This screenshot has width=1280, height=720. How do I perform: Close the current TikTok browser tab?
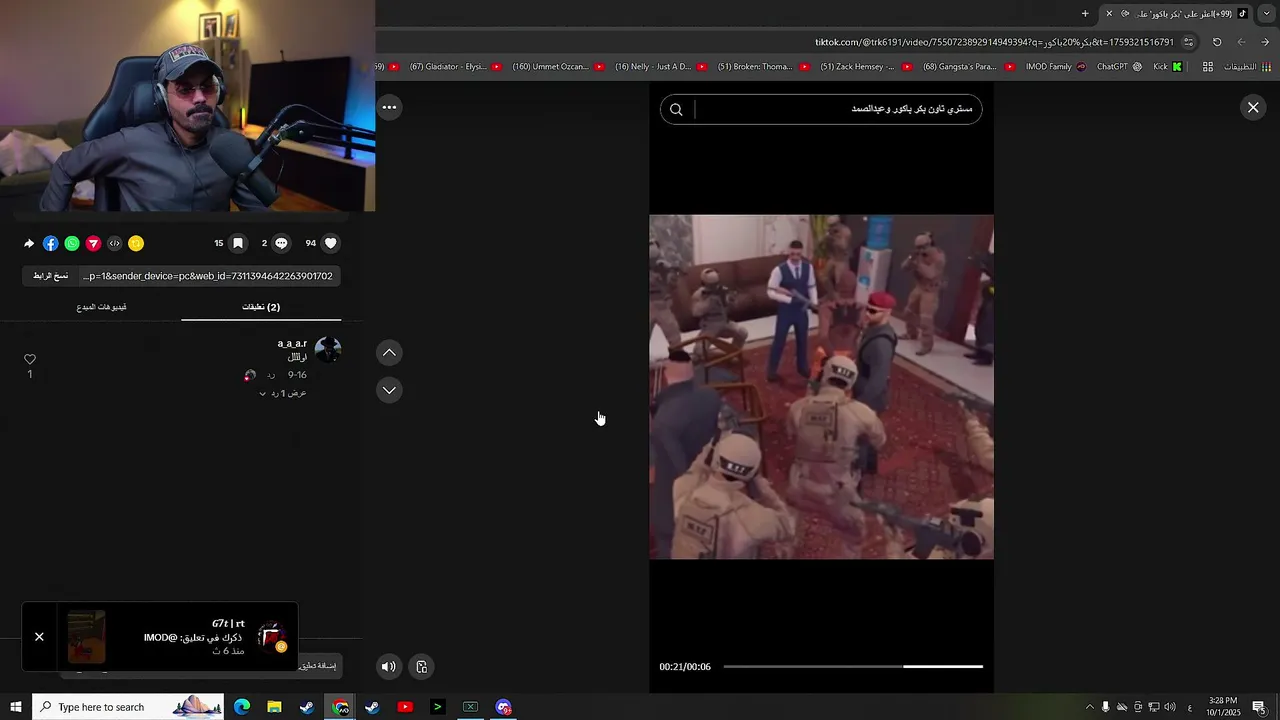tap(1108, 13)
